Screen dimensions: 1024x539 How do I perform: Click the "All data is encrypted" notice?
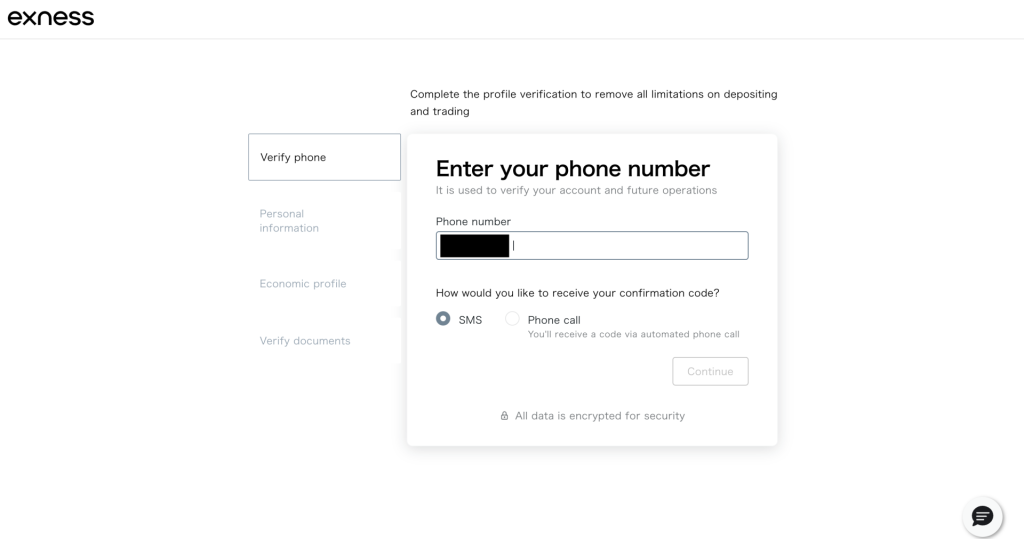point(599,416)
